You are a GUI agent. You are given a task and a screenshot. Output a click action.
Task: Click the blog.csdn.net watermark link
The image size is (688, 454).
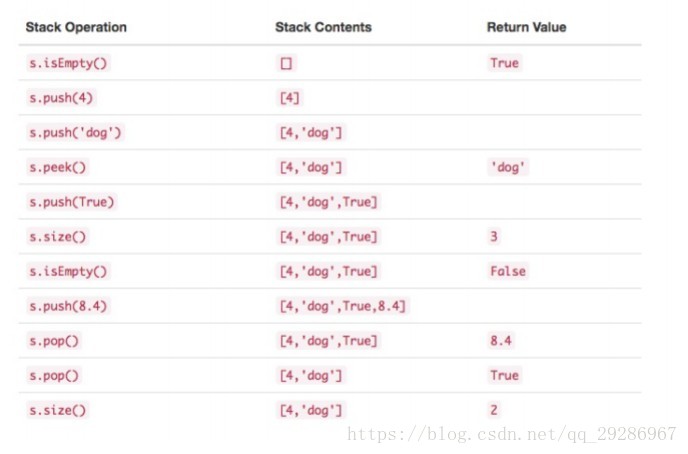click(x=511, y=434)
